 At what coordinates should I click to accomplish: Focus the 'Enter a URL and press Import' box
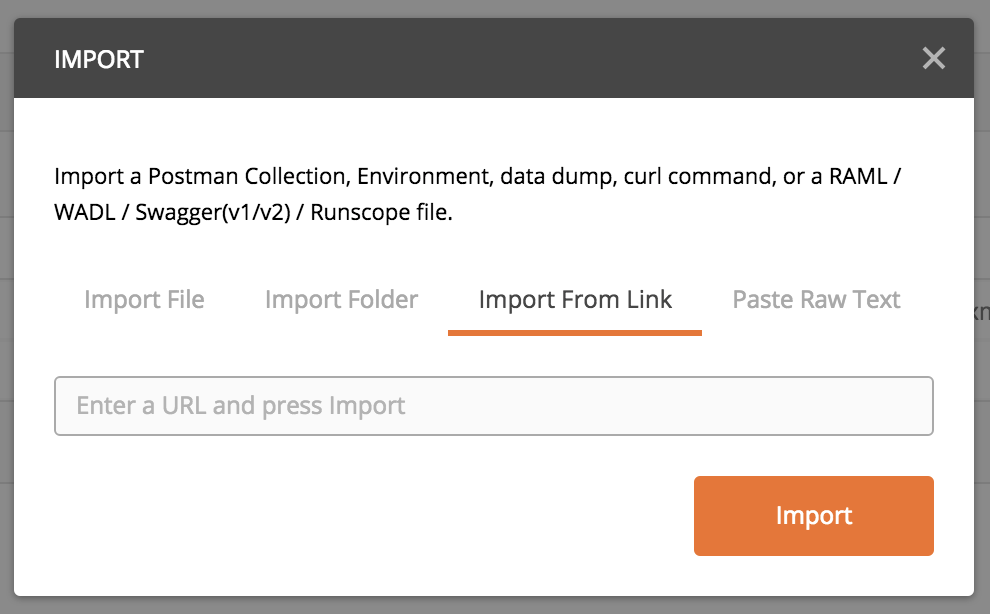493,406
